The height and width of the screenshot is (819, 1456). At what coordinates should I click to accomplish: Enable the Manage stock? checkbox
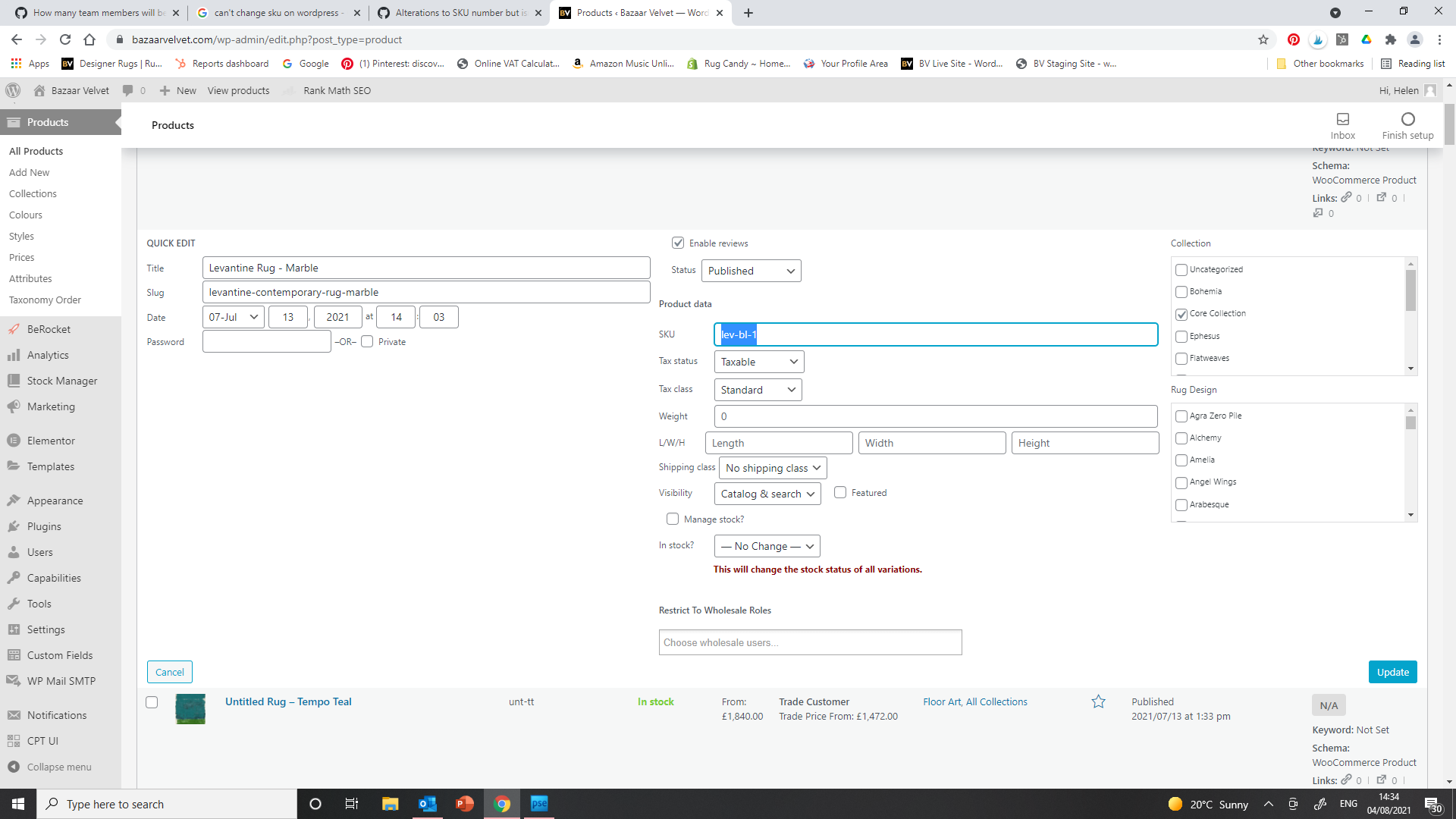(x=673, y=519)
